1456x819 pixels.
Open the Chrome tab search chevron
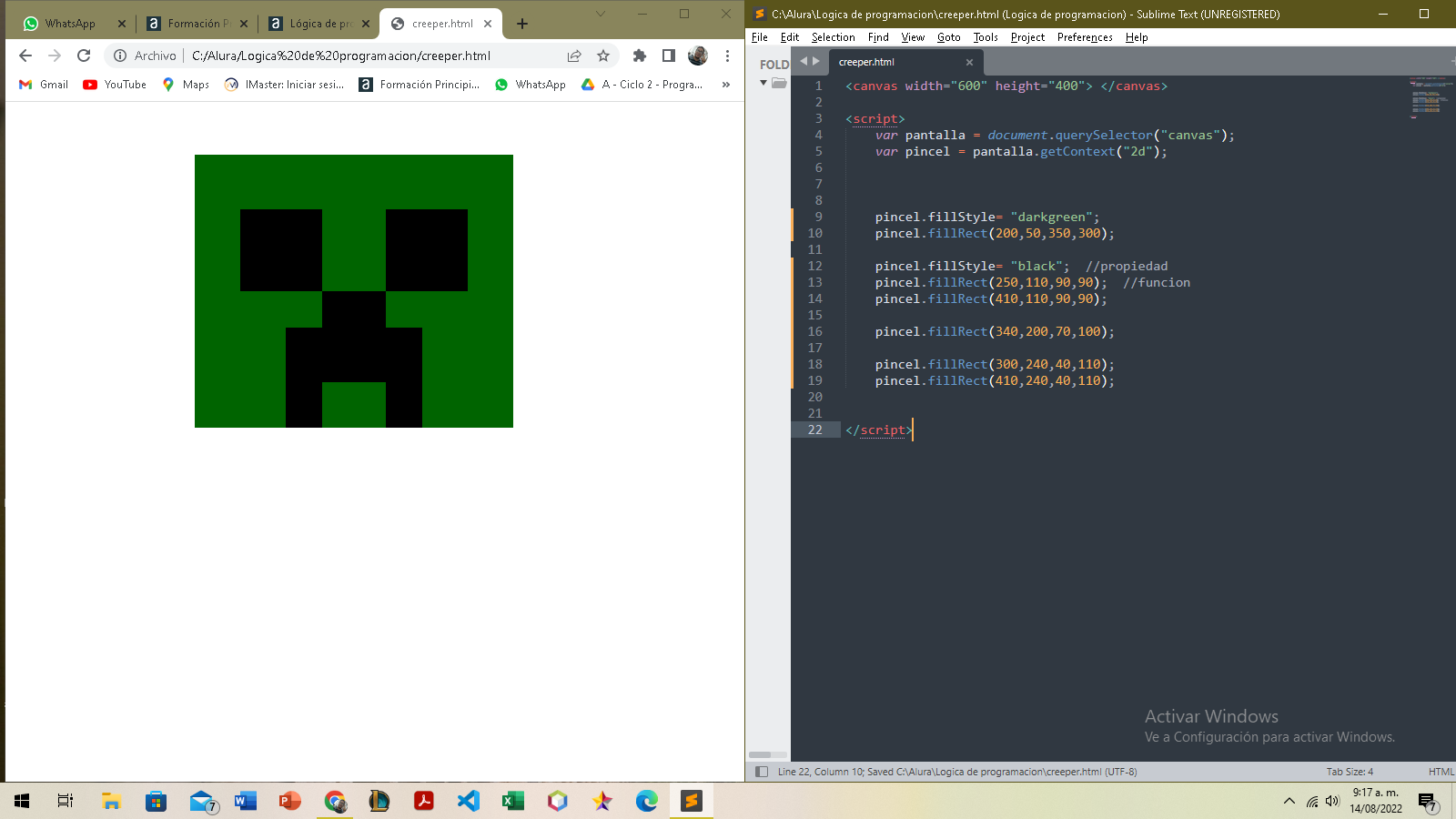click(x=601, y=14)
